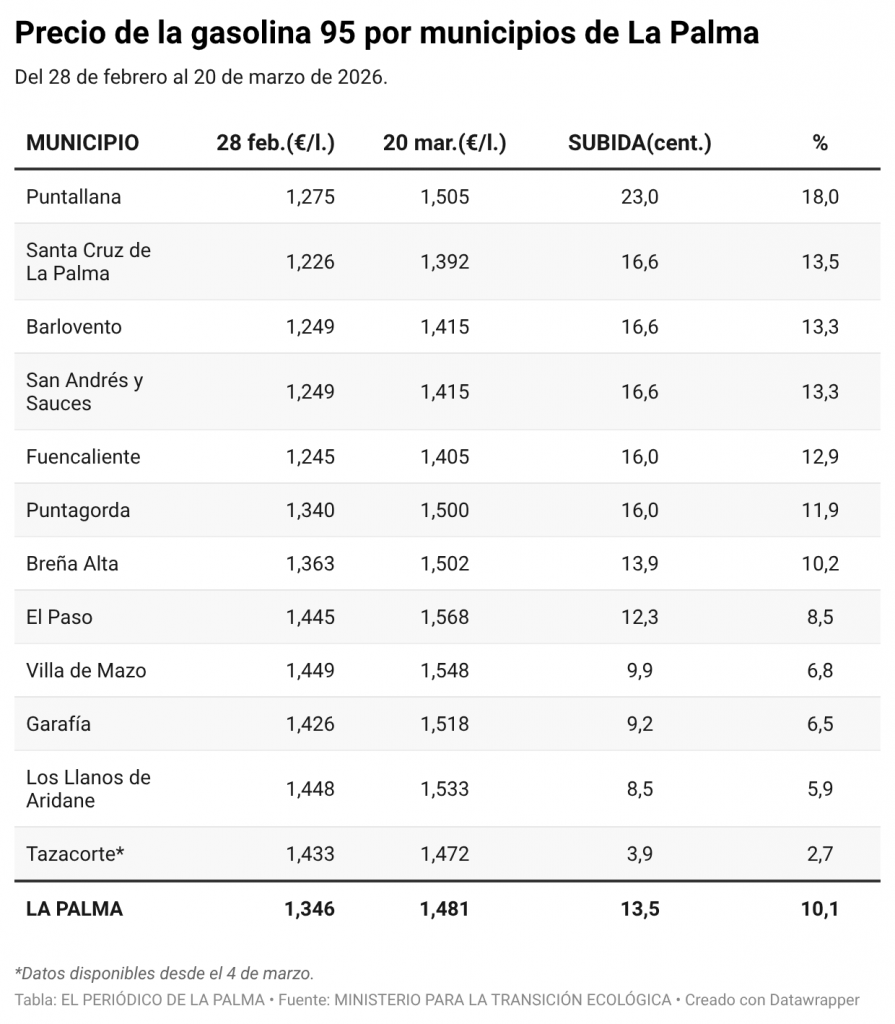
Task: Select Puntagorda in the table
Action: (78, 510)
